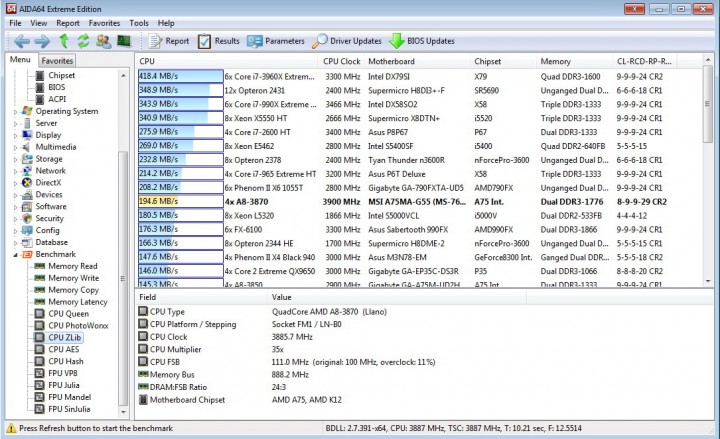Check for BIOS Updates

pyautogui.click(x=422, y=41)
